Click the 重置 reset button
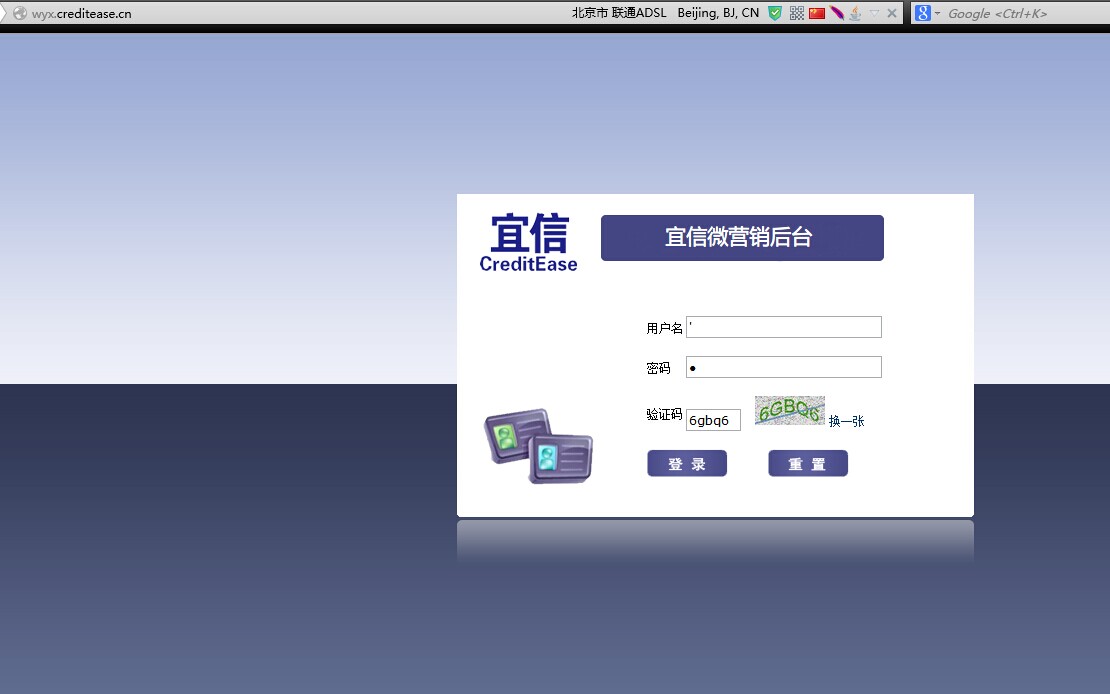 coord(808,464)
